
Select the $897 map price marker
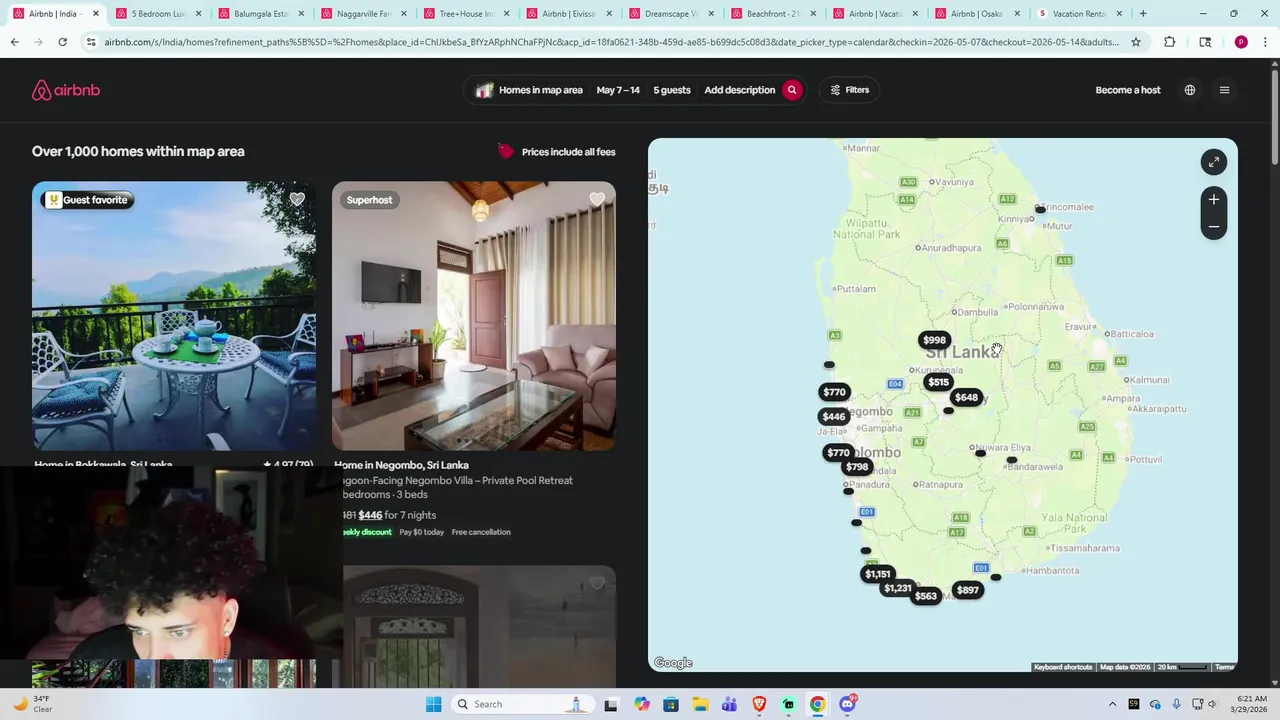(x=968, y=590)
